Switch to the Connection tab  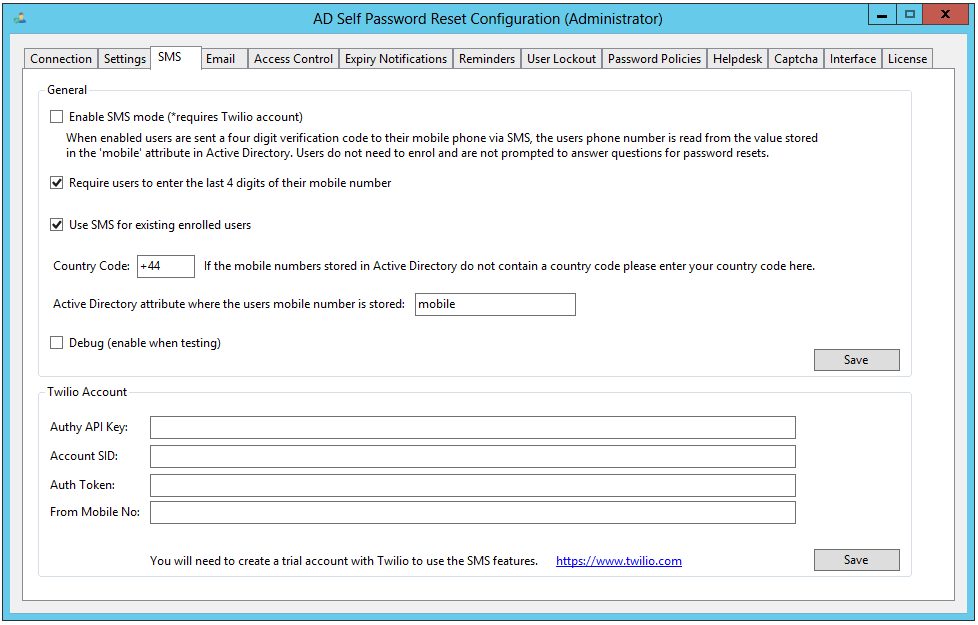61,59
